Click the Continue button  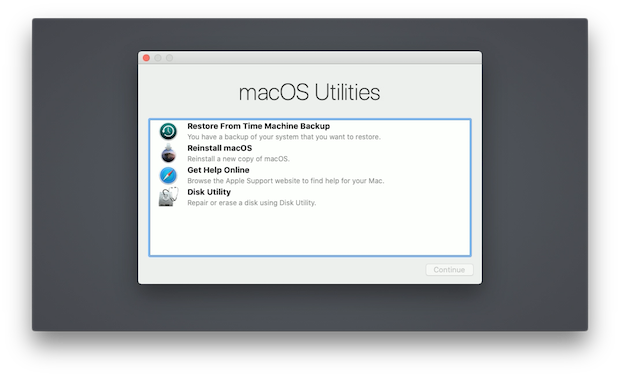click(x=449, y=270)
